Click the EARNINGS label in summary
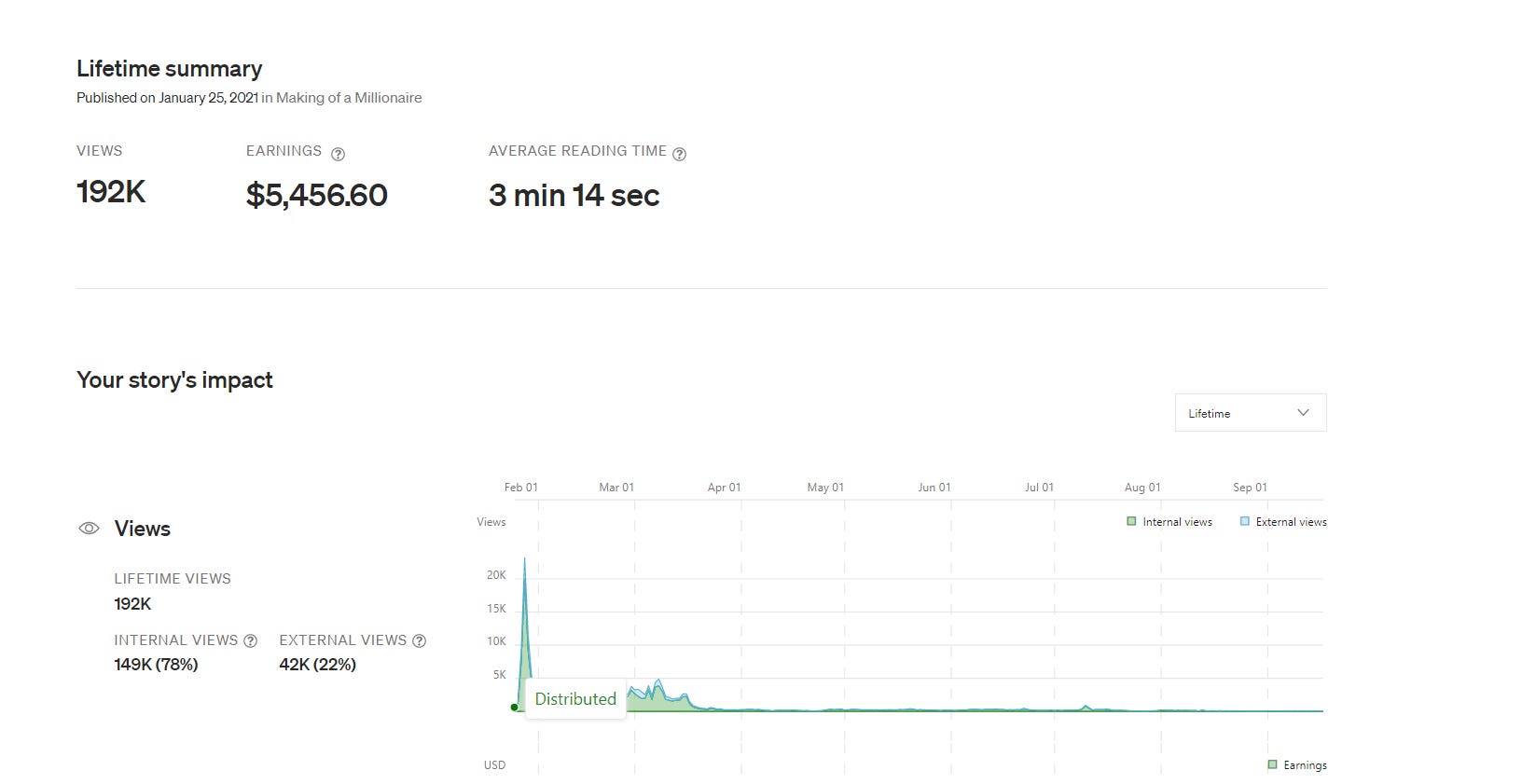This screenshot has width=1536, height=784. 284,151
